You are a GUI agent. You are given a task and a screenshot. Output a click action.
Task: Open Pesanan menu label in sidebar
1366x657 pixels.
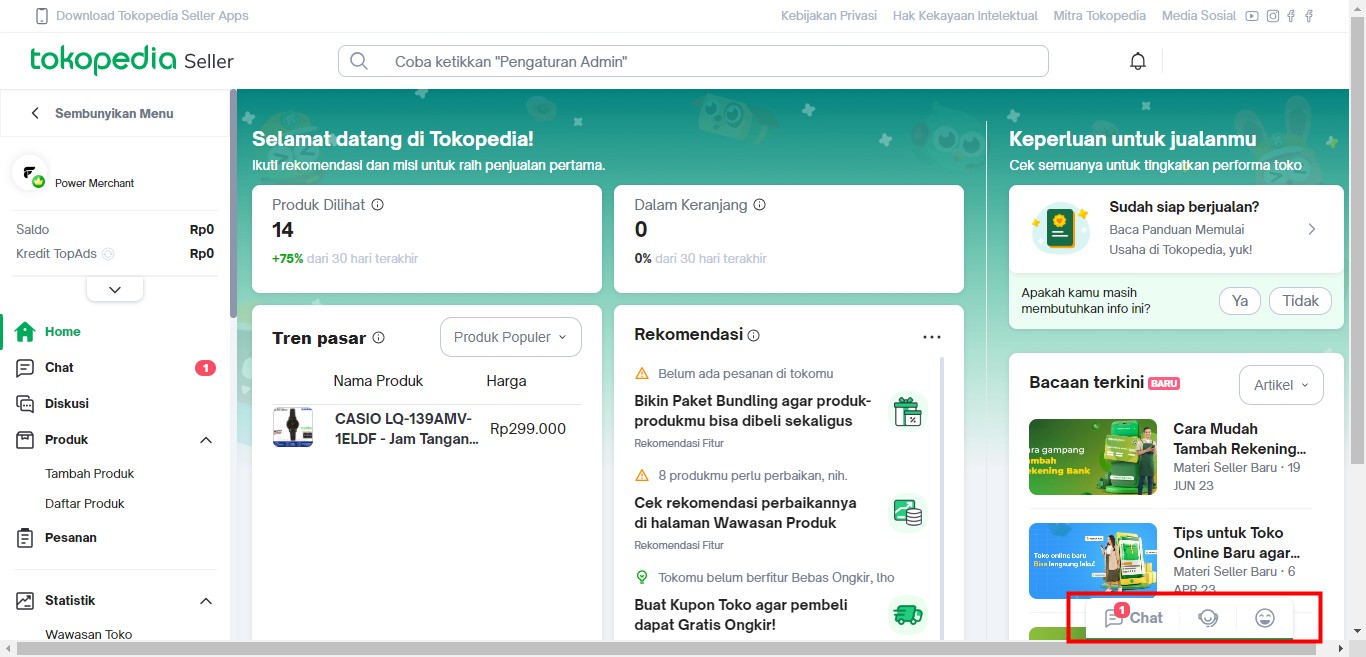coord(71,538)
